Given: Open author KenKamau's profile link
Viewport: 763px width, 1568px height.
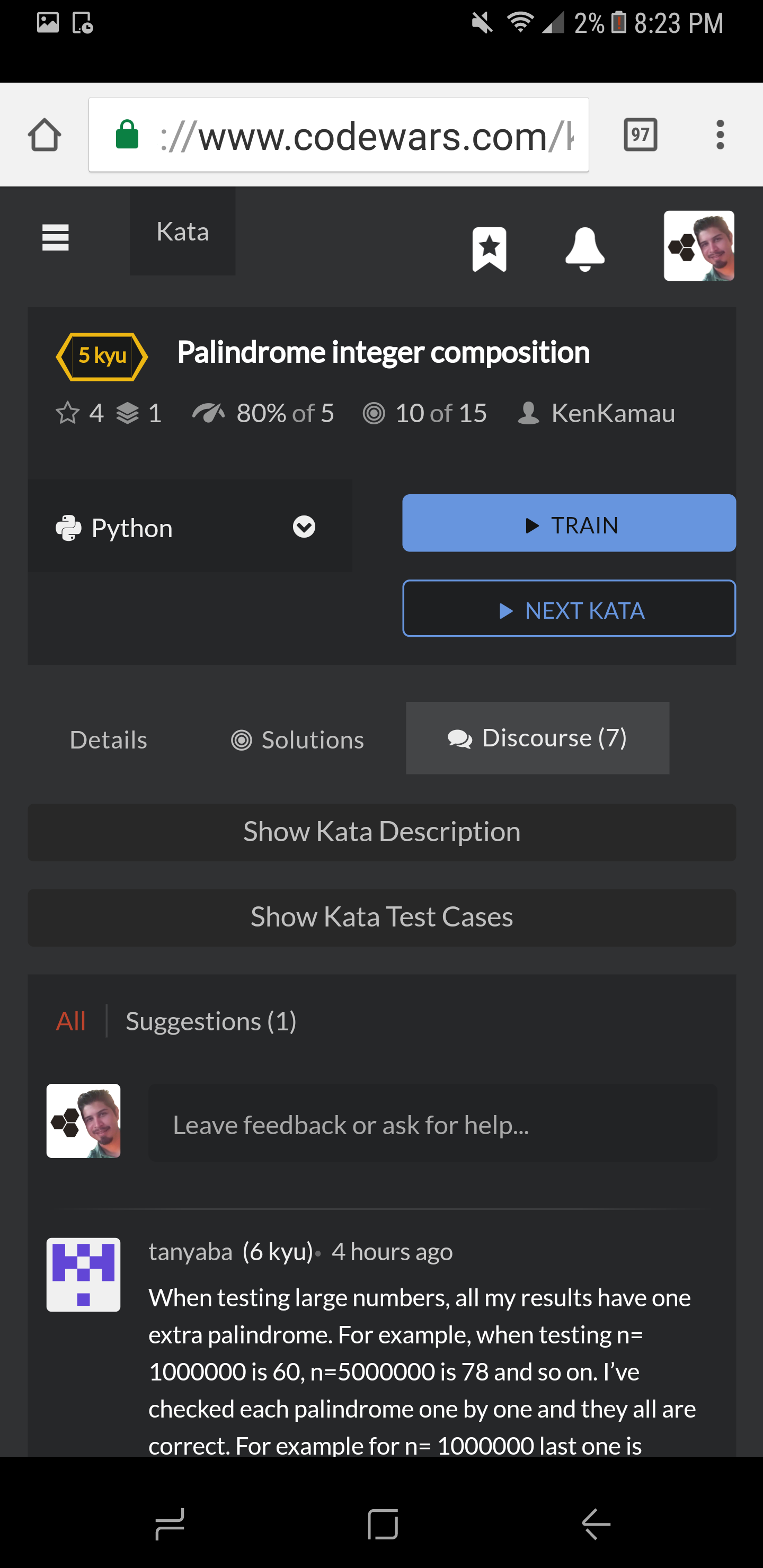Looking at the screenshot, I should tap(613, 413).
